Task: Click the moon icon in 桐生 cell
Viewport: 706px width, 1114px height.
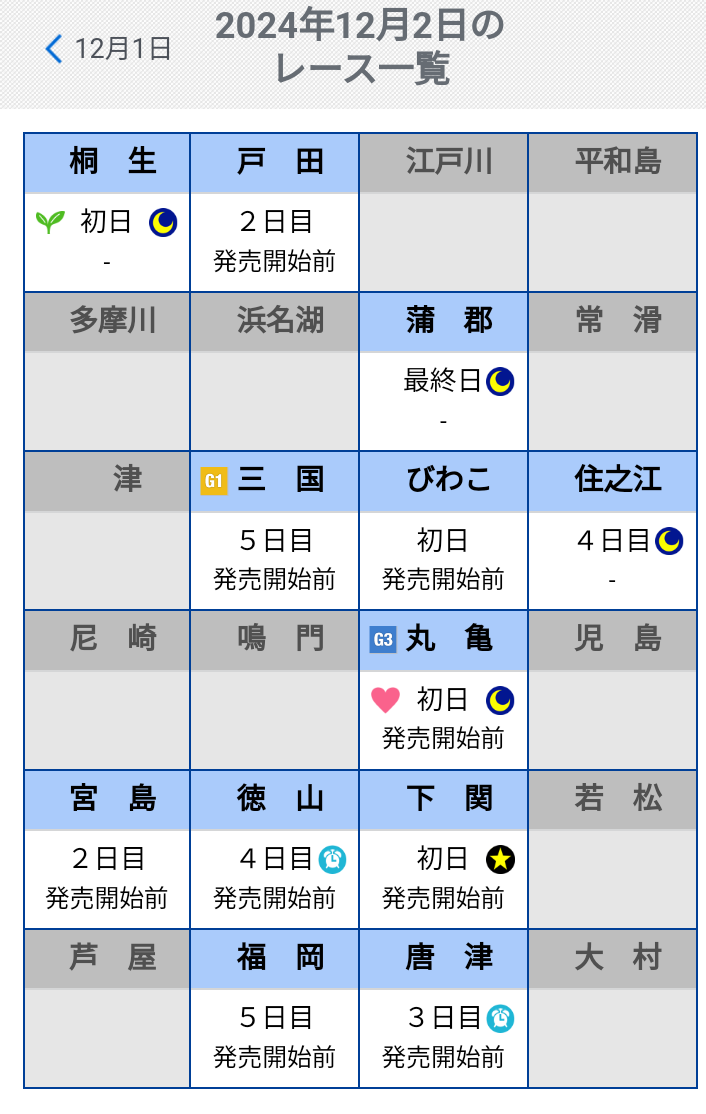Action: [x=163, y=222]
